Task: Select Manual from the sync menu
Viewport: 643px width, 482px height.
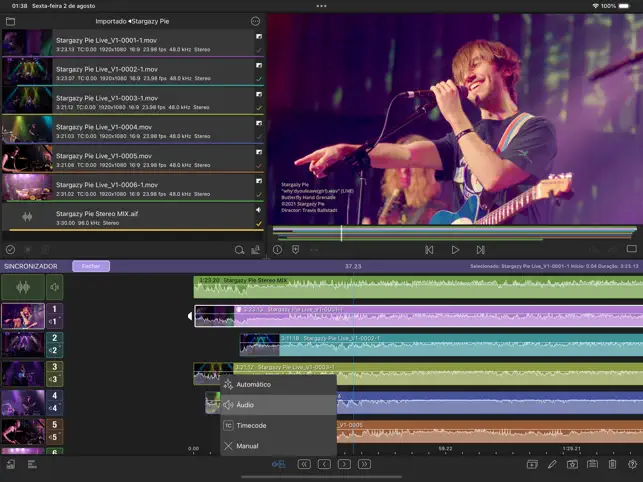Action: [x=247, y=446]
